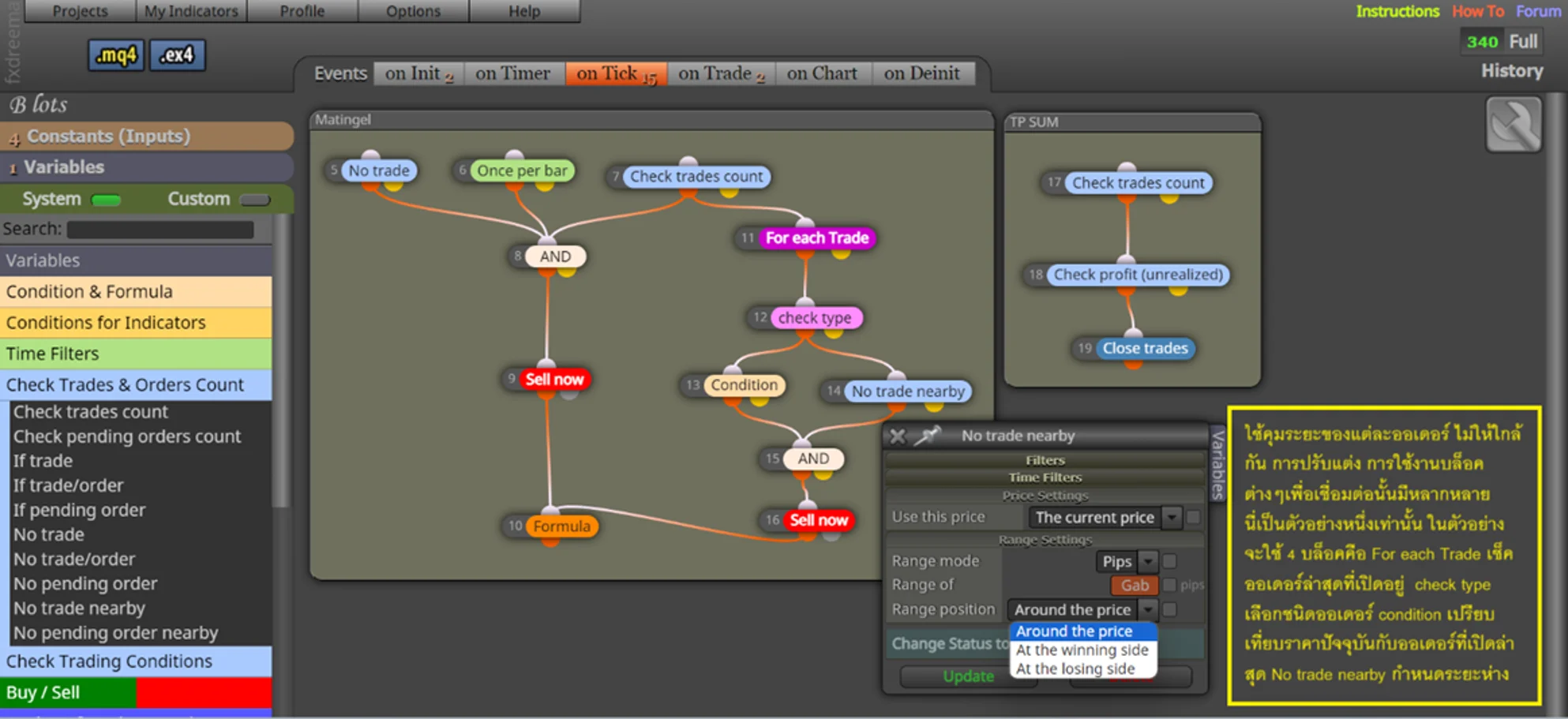Click yellow output dot of No trade block
Viewport: 1568px width, 719px height.
(393, 186)
